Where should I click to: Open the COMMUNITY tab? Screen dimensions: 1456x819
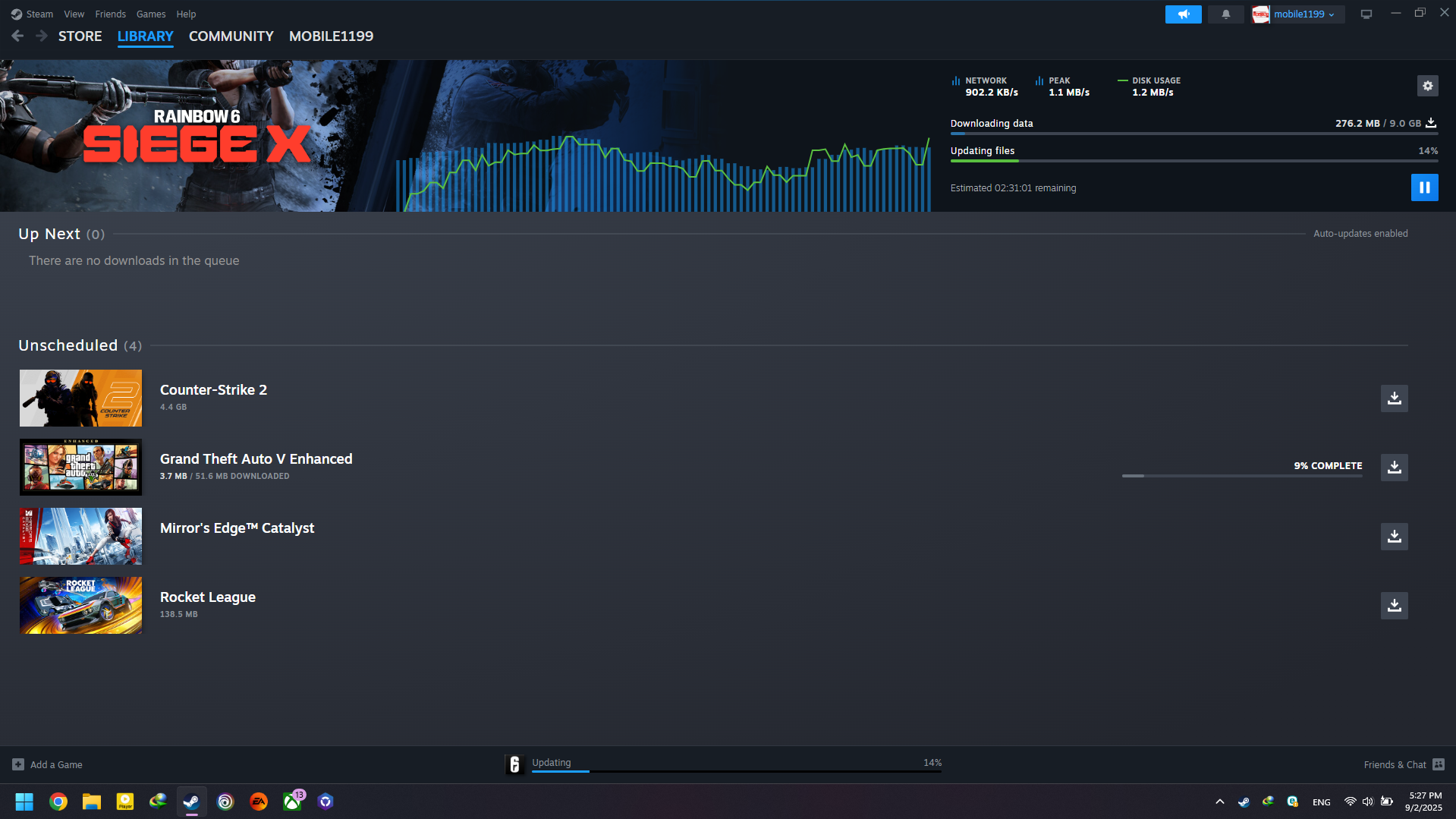tap(231, 36)
